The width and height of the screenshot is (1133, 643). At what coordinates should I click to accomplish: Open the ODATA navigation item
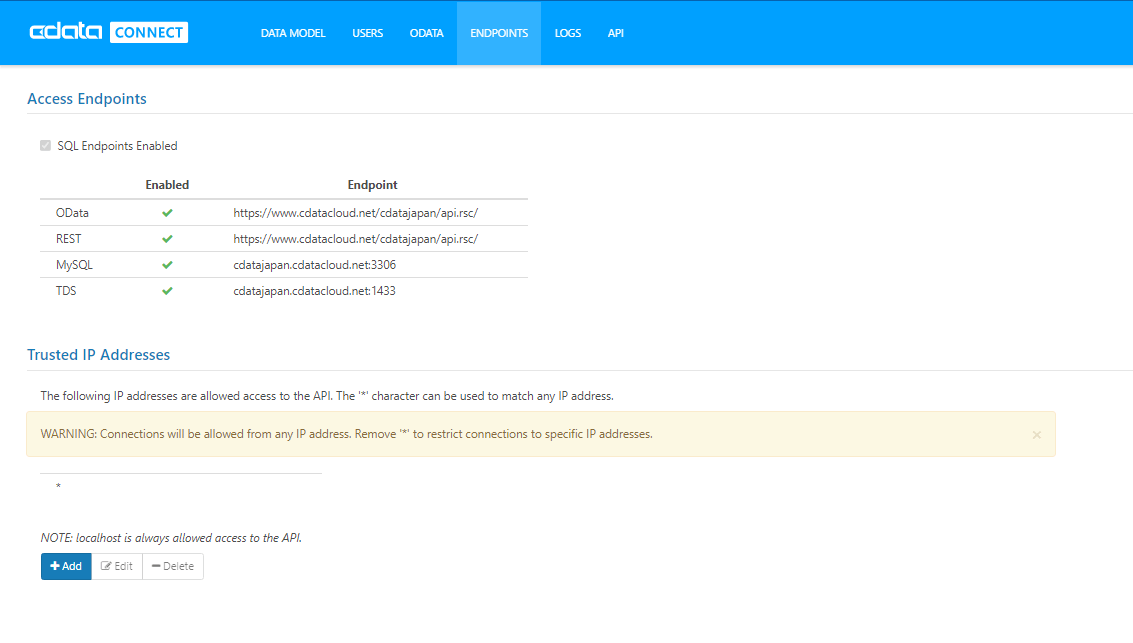(426, 32)
